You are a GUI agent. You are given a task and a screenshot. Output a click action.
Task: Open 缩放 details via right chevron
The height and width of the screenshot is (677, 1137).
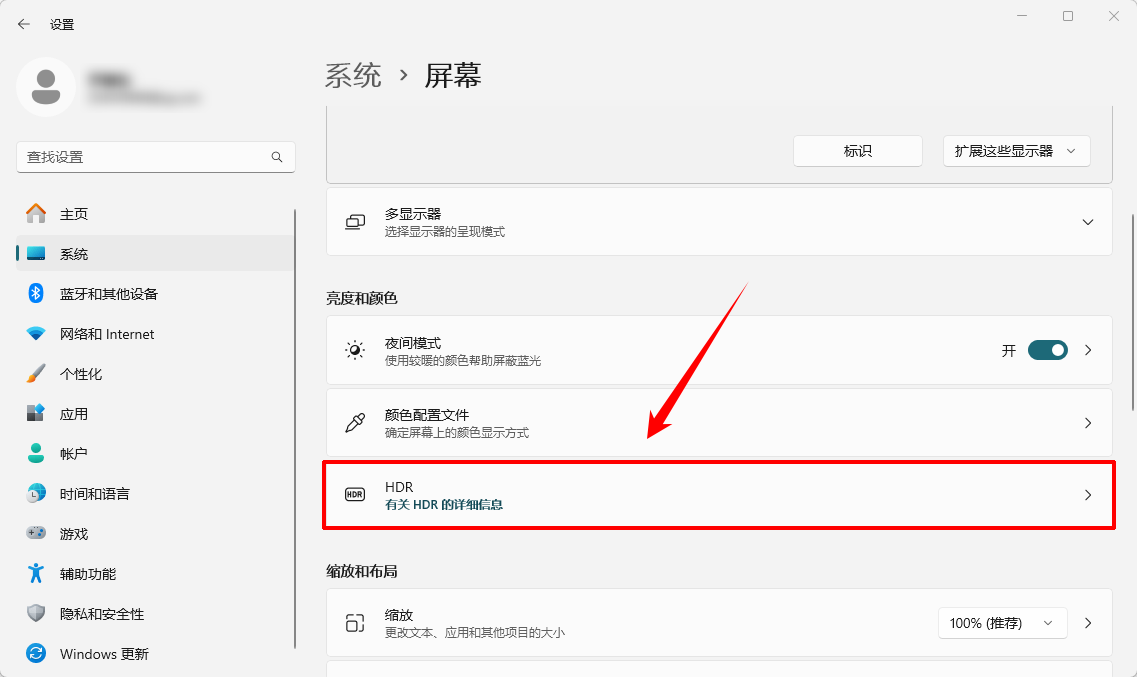1088,623
